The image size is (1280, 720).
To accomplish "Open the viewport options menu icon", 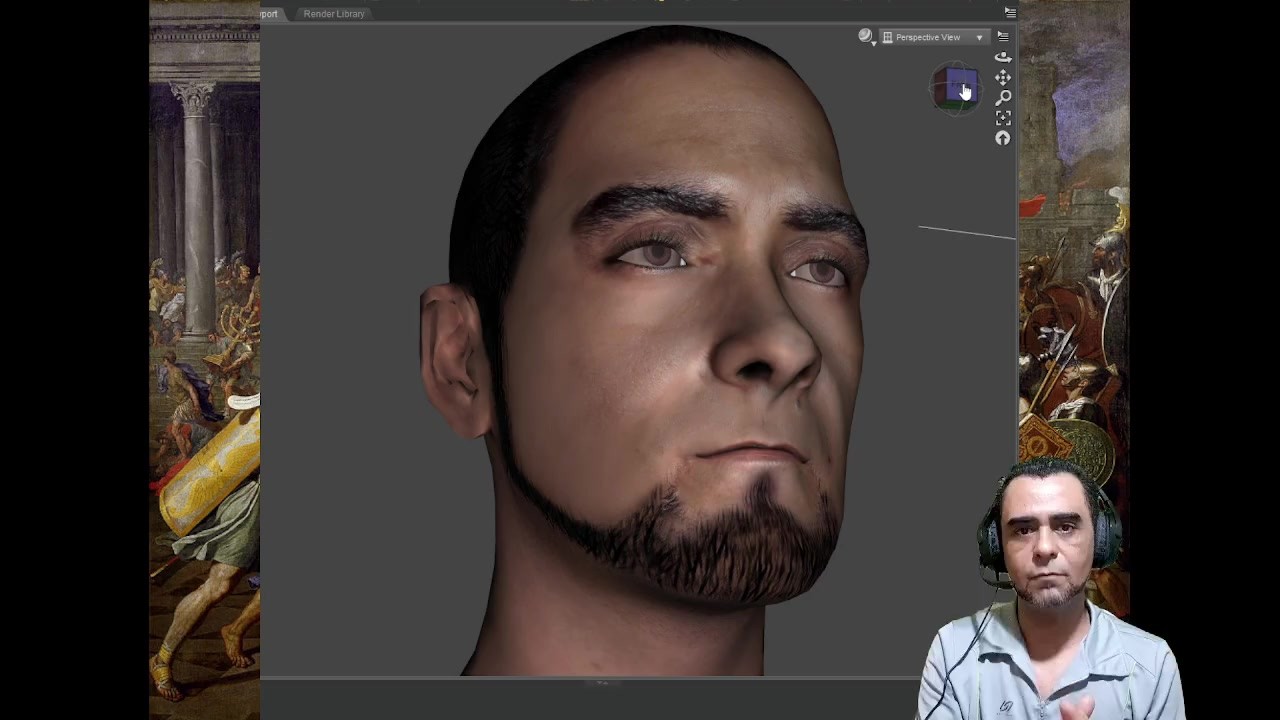I will (1003, 36).
